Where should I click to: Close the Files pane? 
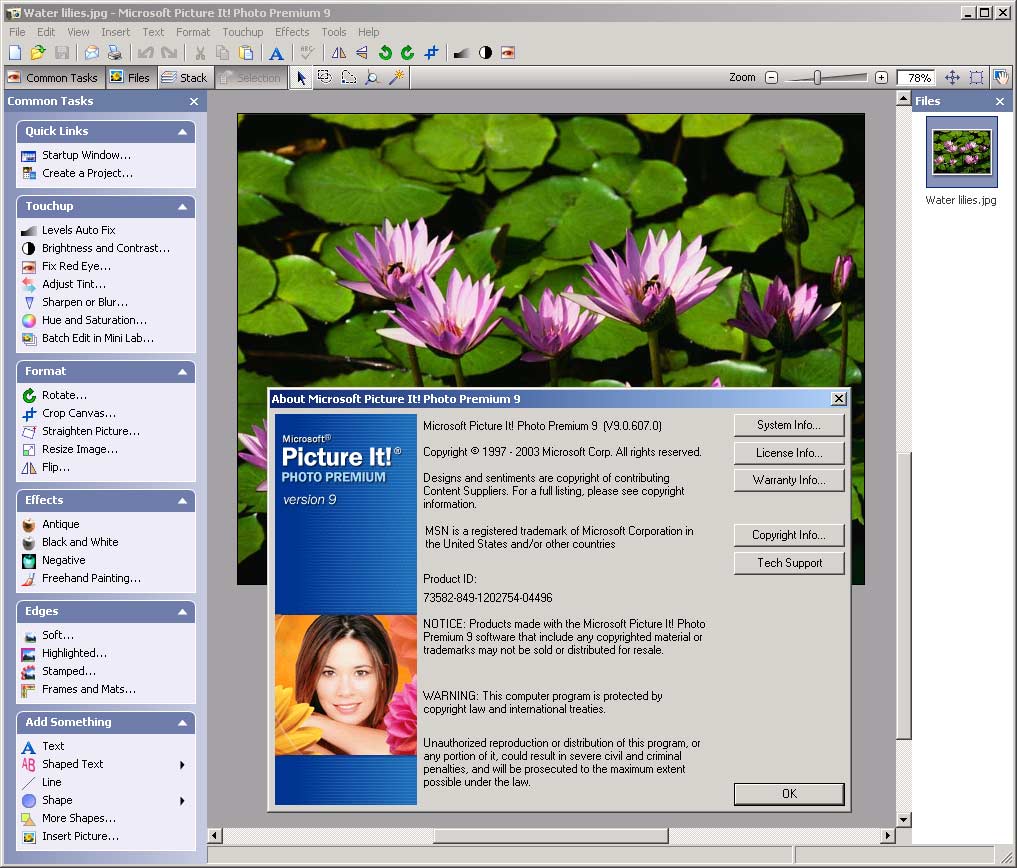1000,102
